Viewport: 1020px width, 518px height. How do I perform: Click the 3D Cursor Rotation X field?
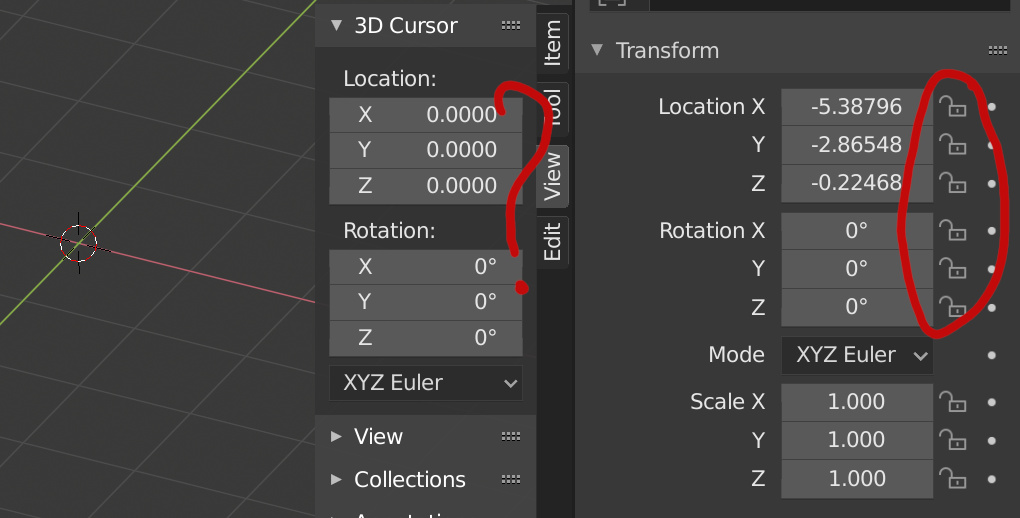tap(425, 267)
